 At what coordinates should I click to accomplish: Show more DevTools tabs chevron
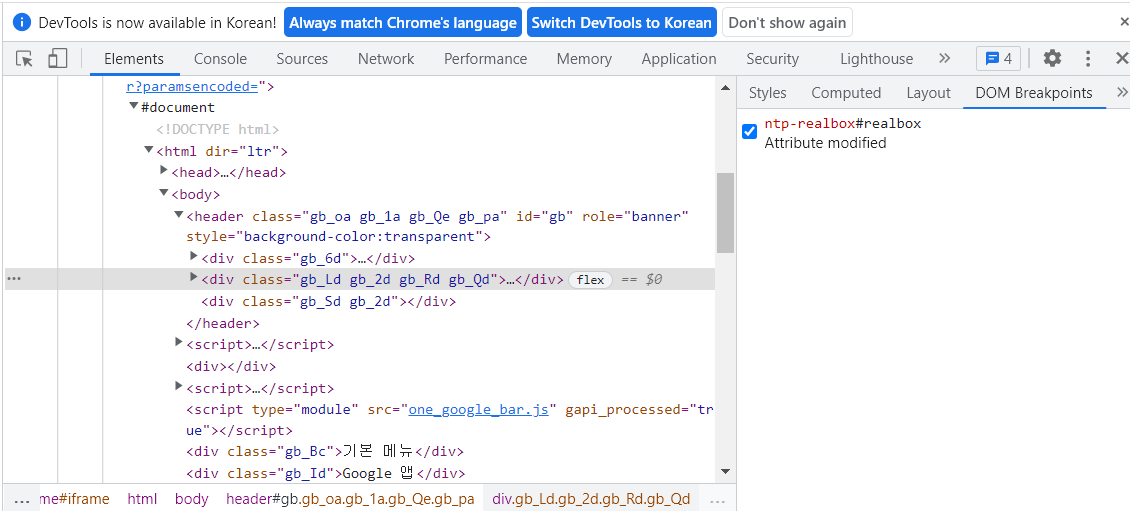coord(945,58)
